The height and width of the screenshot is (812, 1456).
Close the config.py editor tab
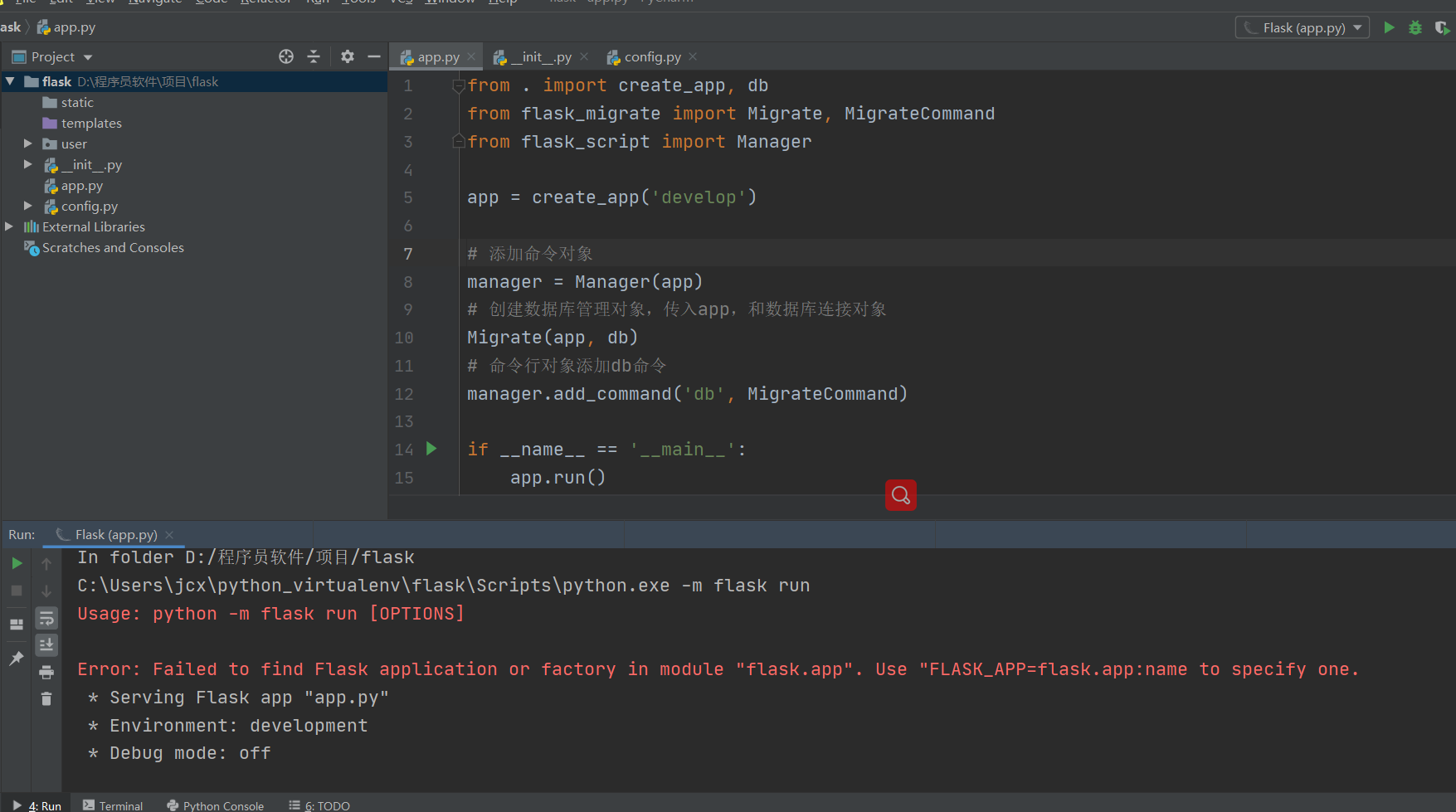click(693, 56)
